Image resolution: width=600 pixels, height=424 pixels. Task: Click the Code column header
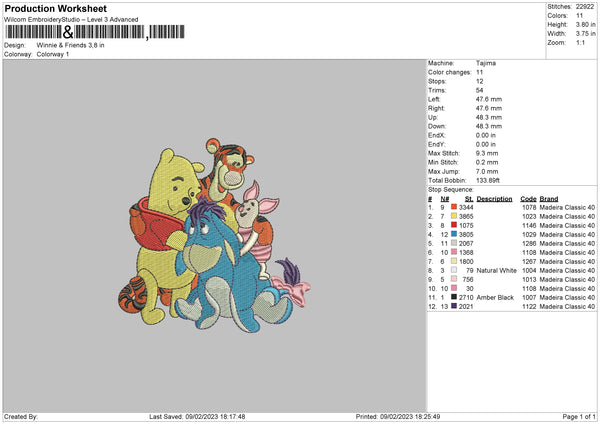(528, 198)
